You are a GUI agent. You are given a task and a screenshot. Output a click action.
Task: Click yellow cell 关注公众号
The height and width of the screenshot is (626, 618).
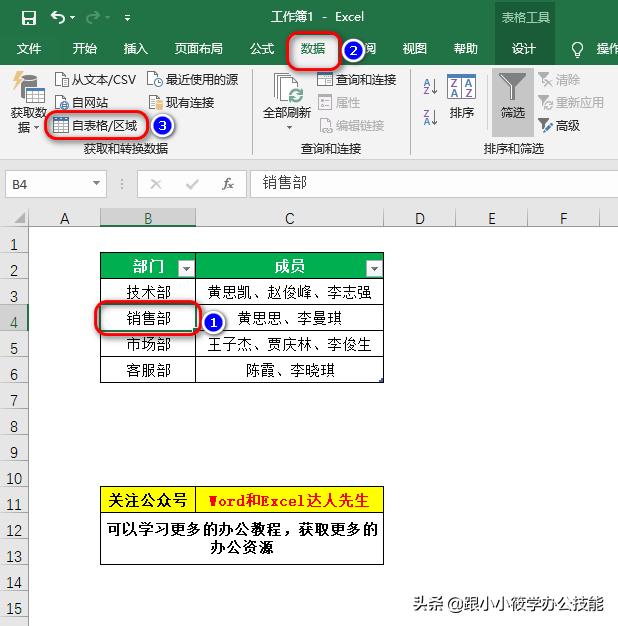pos(148,500)
